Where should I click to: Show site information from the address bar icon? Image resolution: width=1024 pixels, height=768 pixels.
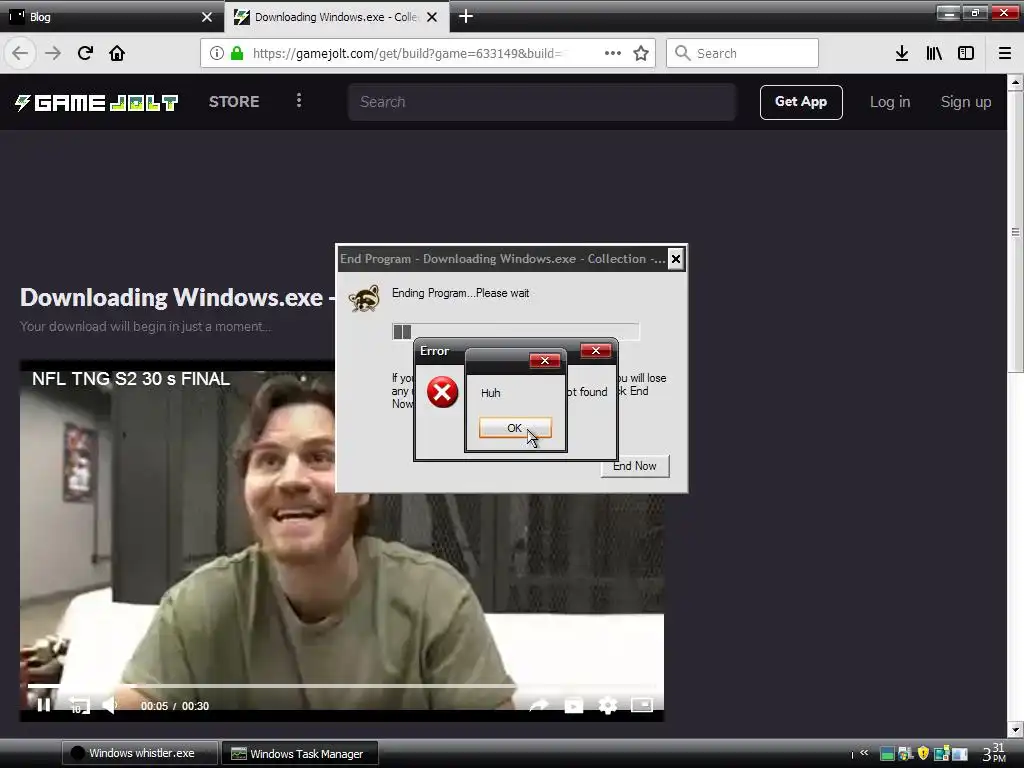(x=216, y=53)
